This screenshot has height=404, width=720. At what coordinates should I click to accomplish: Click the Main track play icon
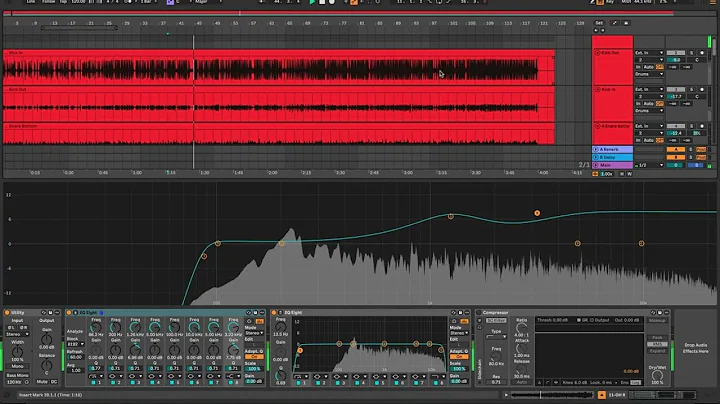[x=596, y=165]
